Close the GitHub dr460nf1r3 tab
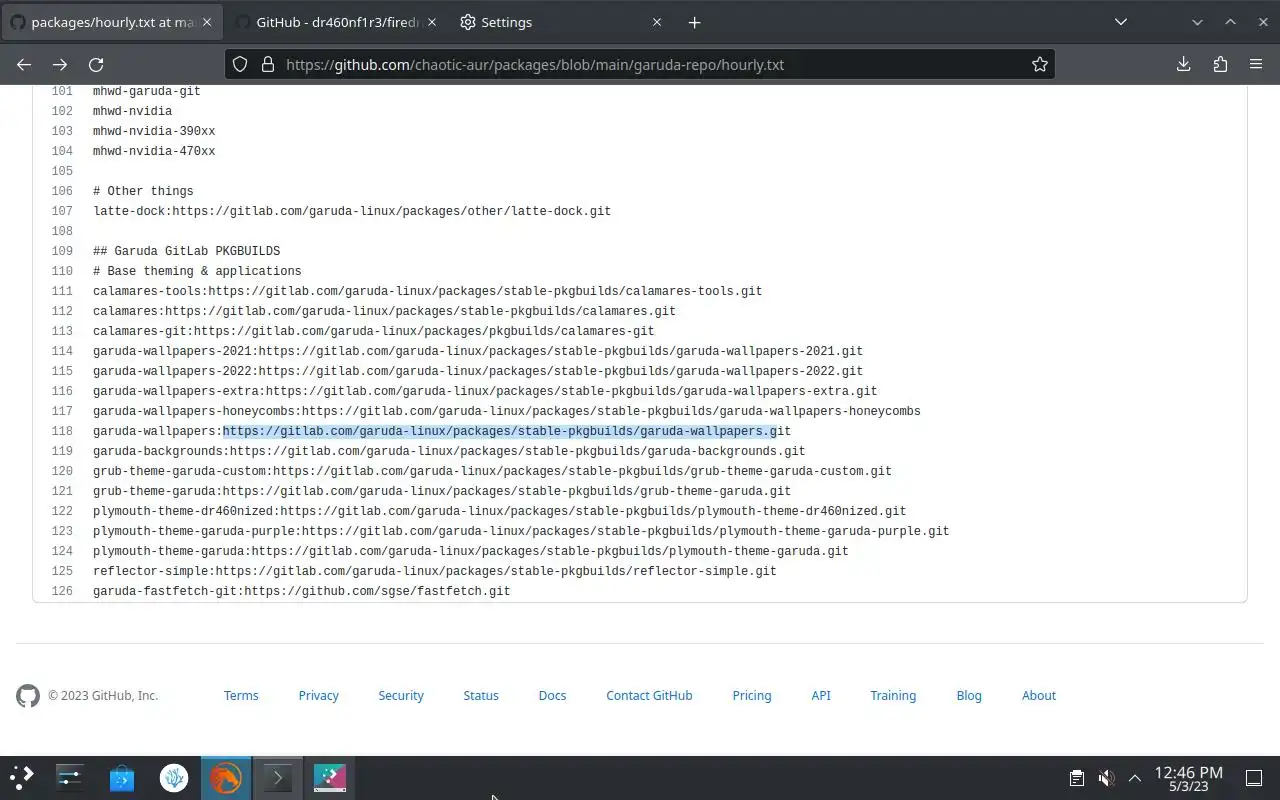1280x800 pixels. pyautogui.click(x=432, y=22)
